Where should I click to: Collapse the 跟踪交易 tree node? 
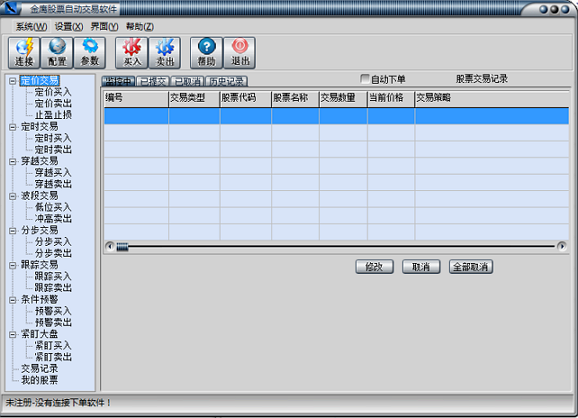(x=13, y=265)
